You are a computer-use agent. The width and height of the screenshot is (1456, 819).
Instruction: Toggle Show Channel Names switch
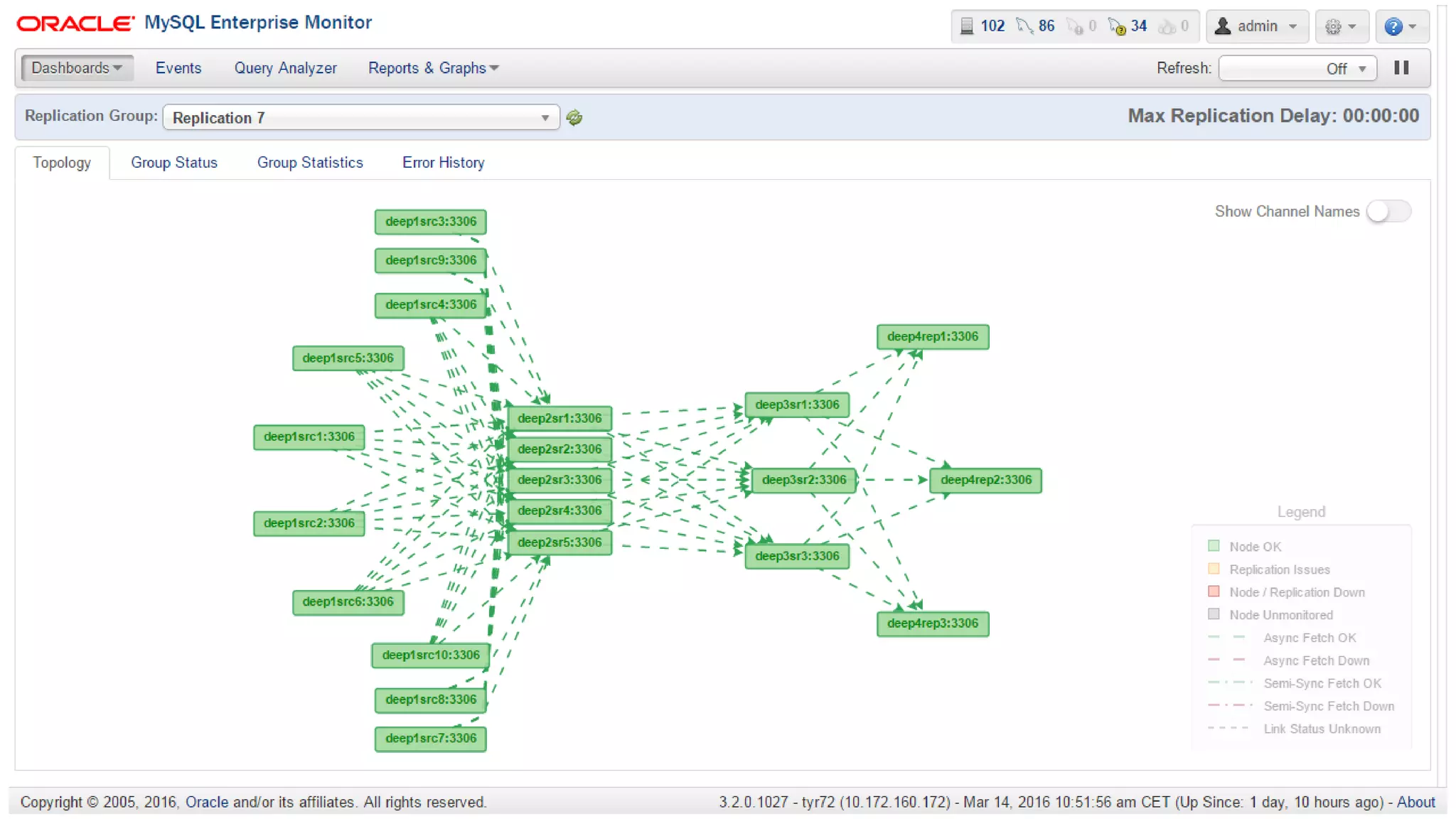coord(1388,212)
